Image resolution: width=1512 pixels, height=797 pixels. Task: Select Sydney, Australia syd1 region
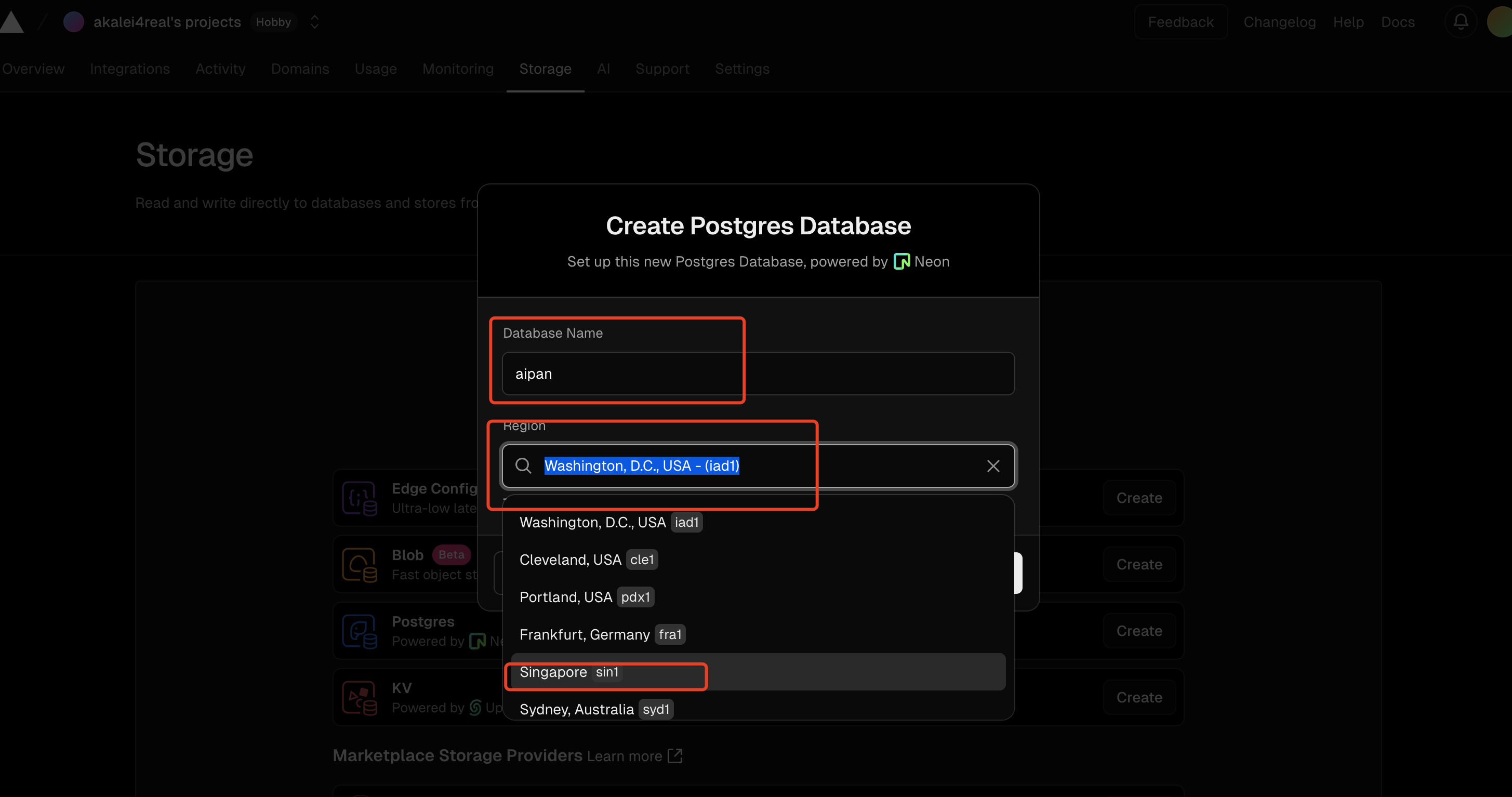(758, 709)
